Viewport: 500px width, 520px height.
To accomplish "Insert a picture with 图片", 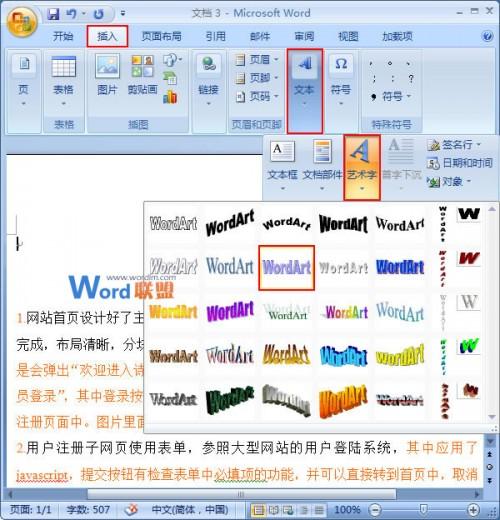I will click(107, 75).
